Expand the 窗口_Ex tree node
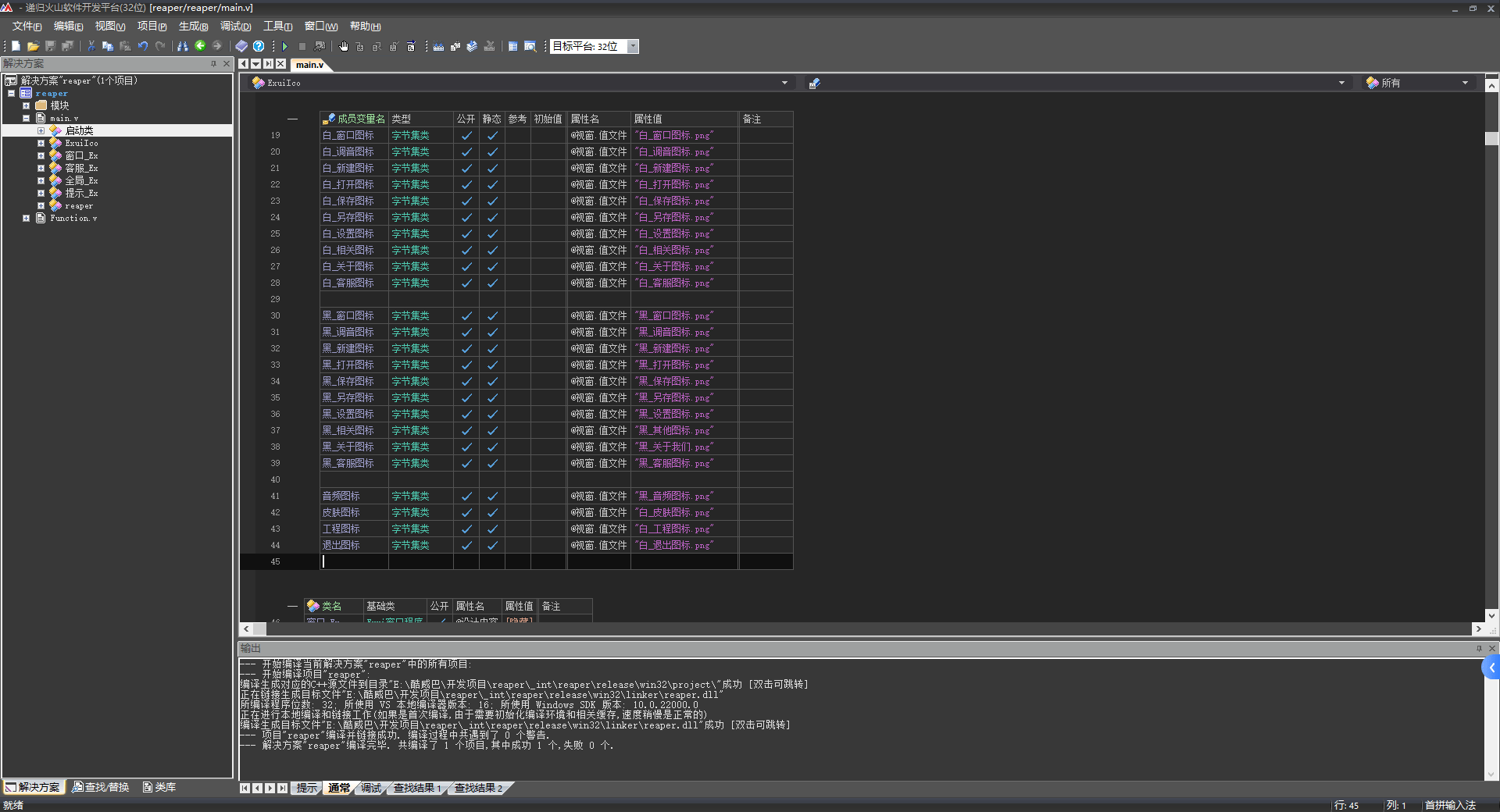The image size is (1500, 812). pos(41,155)
